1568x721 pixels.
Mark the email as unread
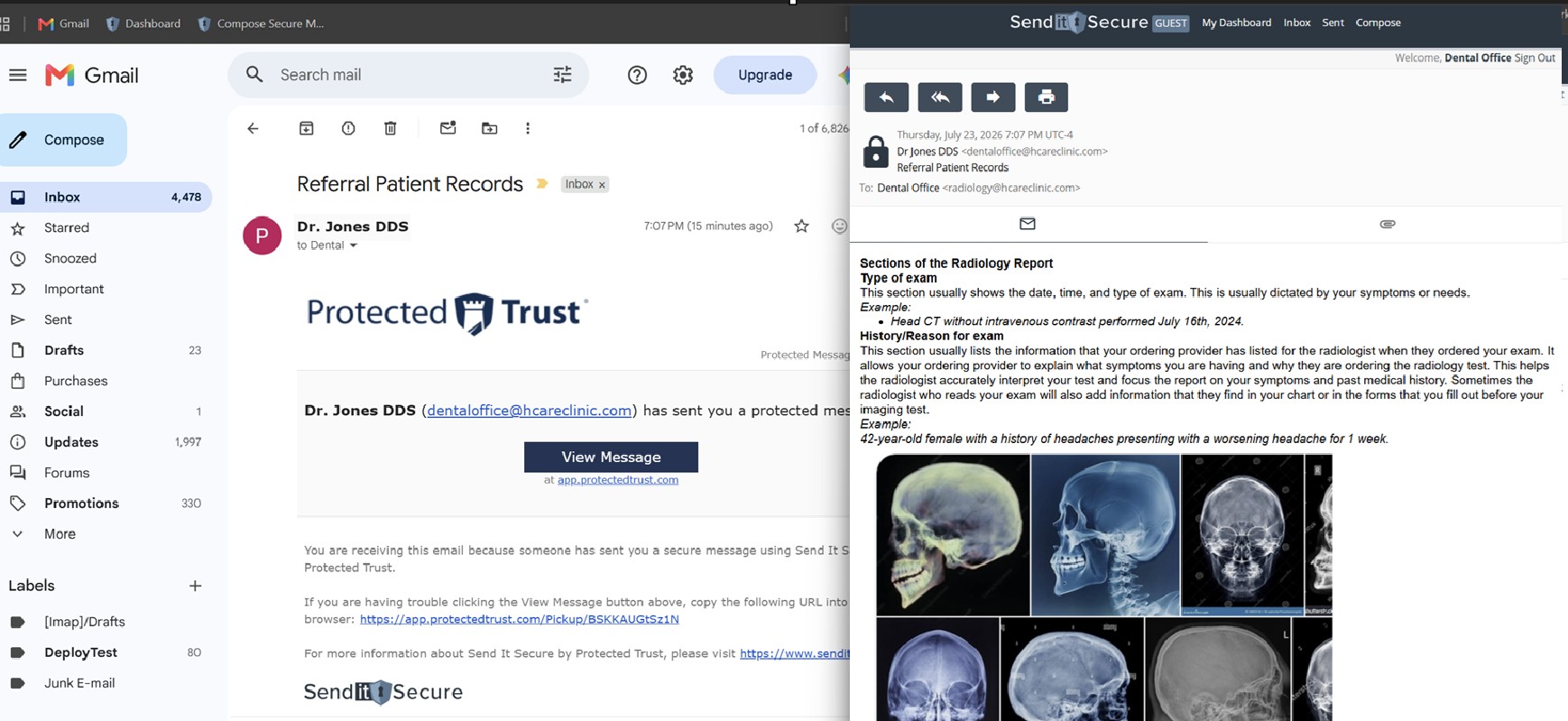point(447,128)
